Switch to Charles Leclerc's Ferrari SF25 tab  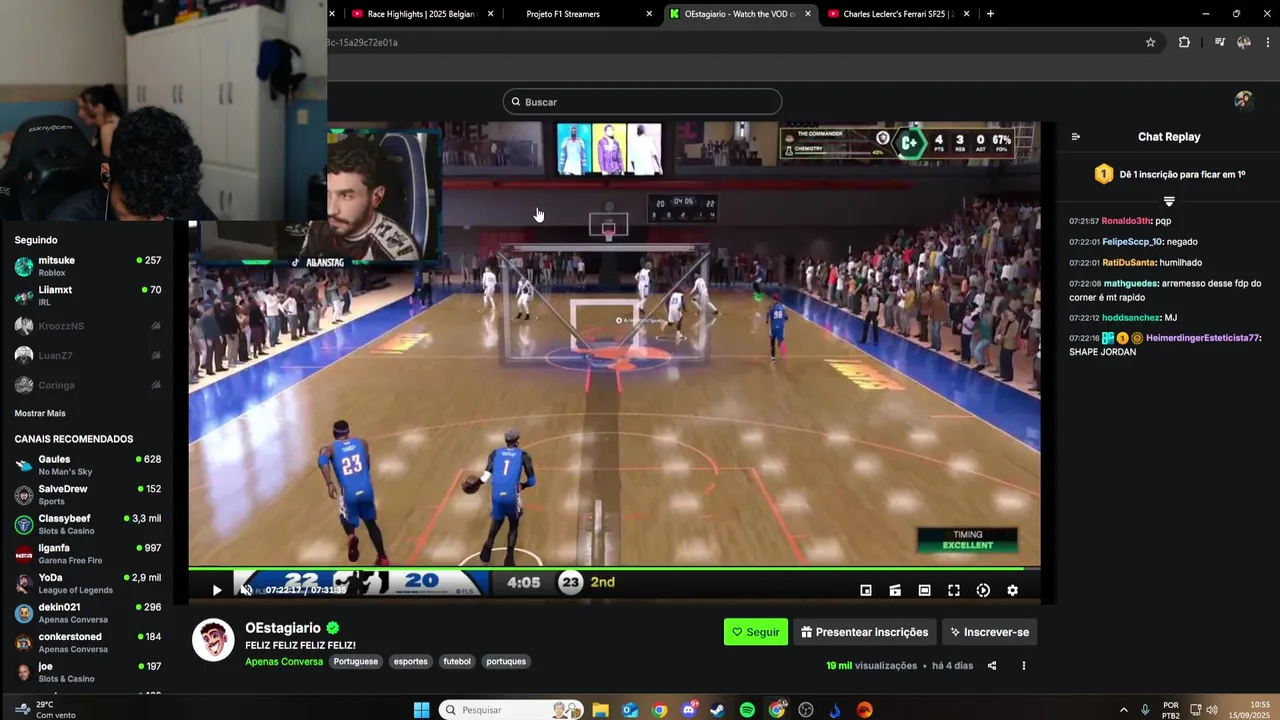(x=896, y=14)
